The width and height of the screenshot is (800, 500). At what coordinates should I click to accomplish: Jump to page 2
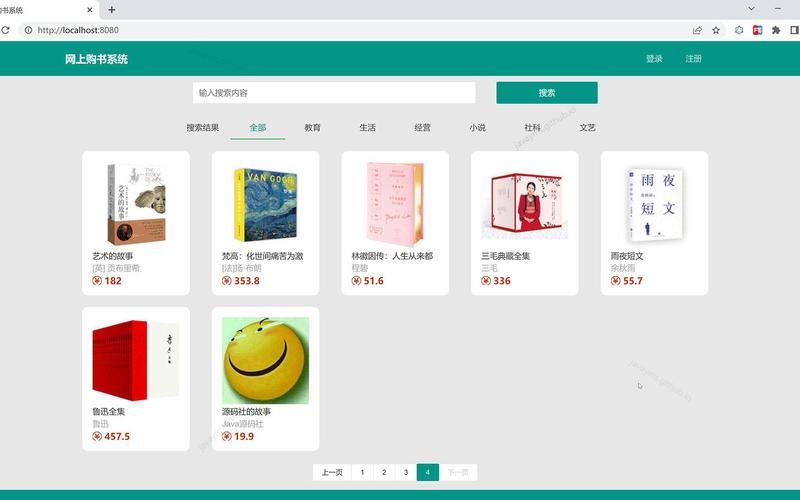pyautogui.click(x=384, y=472)
